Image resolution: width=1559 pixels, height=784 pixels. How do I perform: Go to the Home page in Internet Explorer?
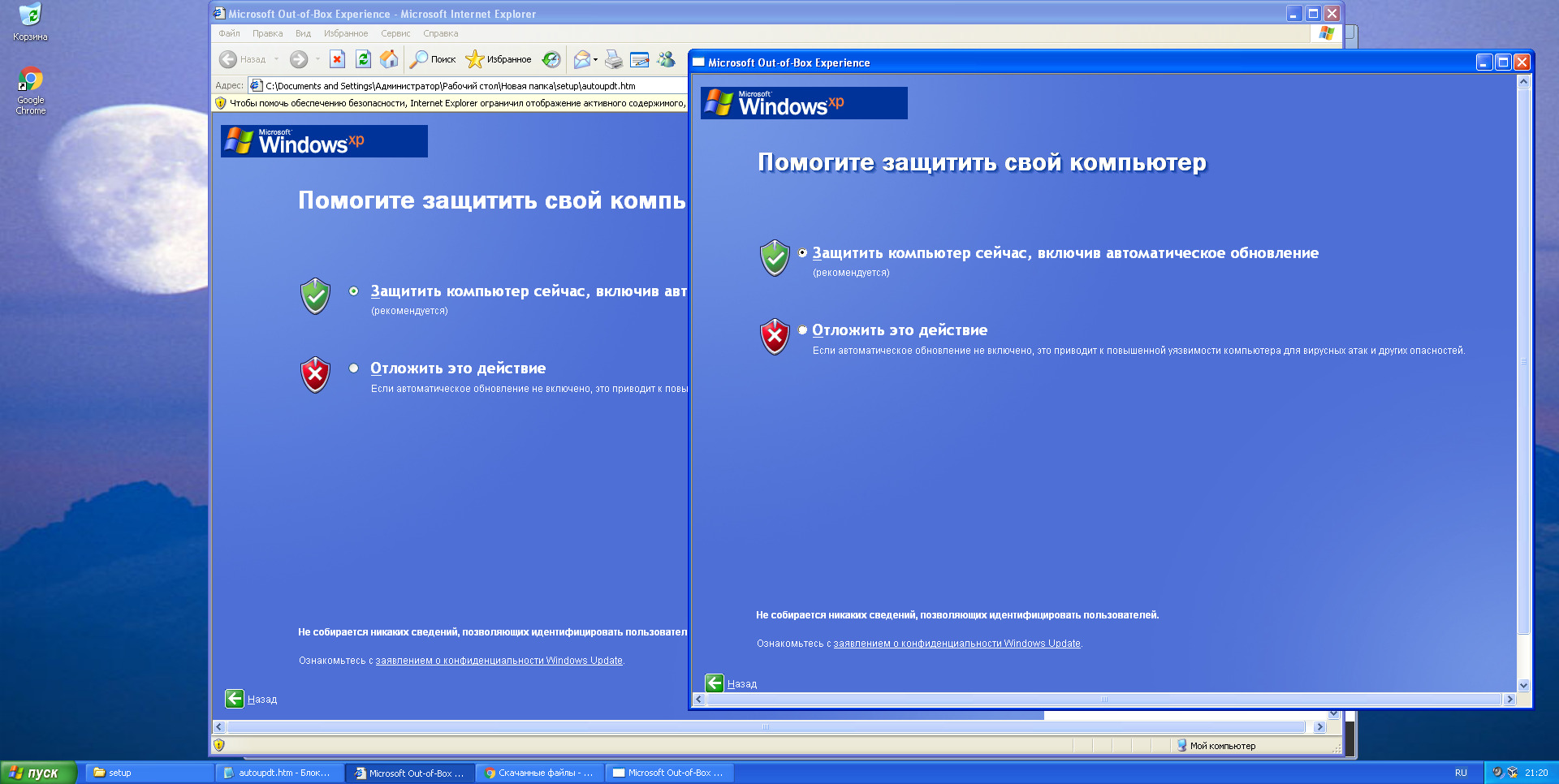390,59
